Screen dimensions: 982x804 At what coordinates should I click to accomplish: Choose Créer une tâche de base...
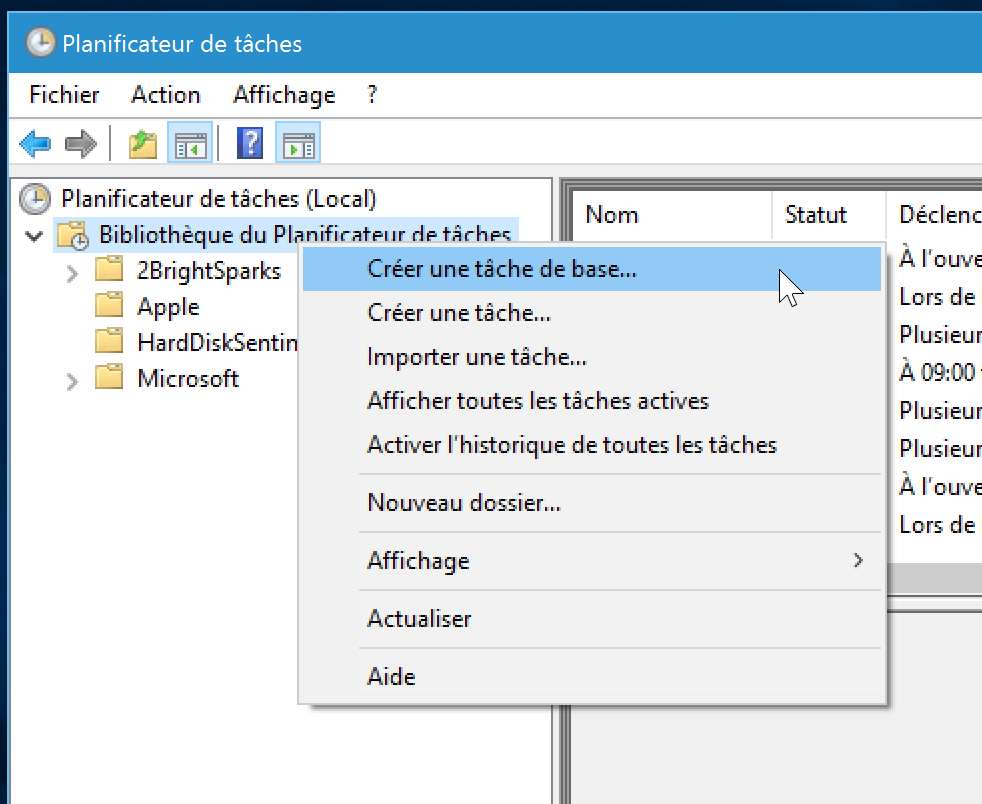[x=592, y=269]
